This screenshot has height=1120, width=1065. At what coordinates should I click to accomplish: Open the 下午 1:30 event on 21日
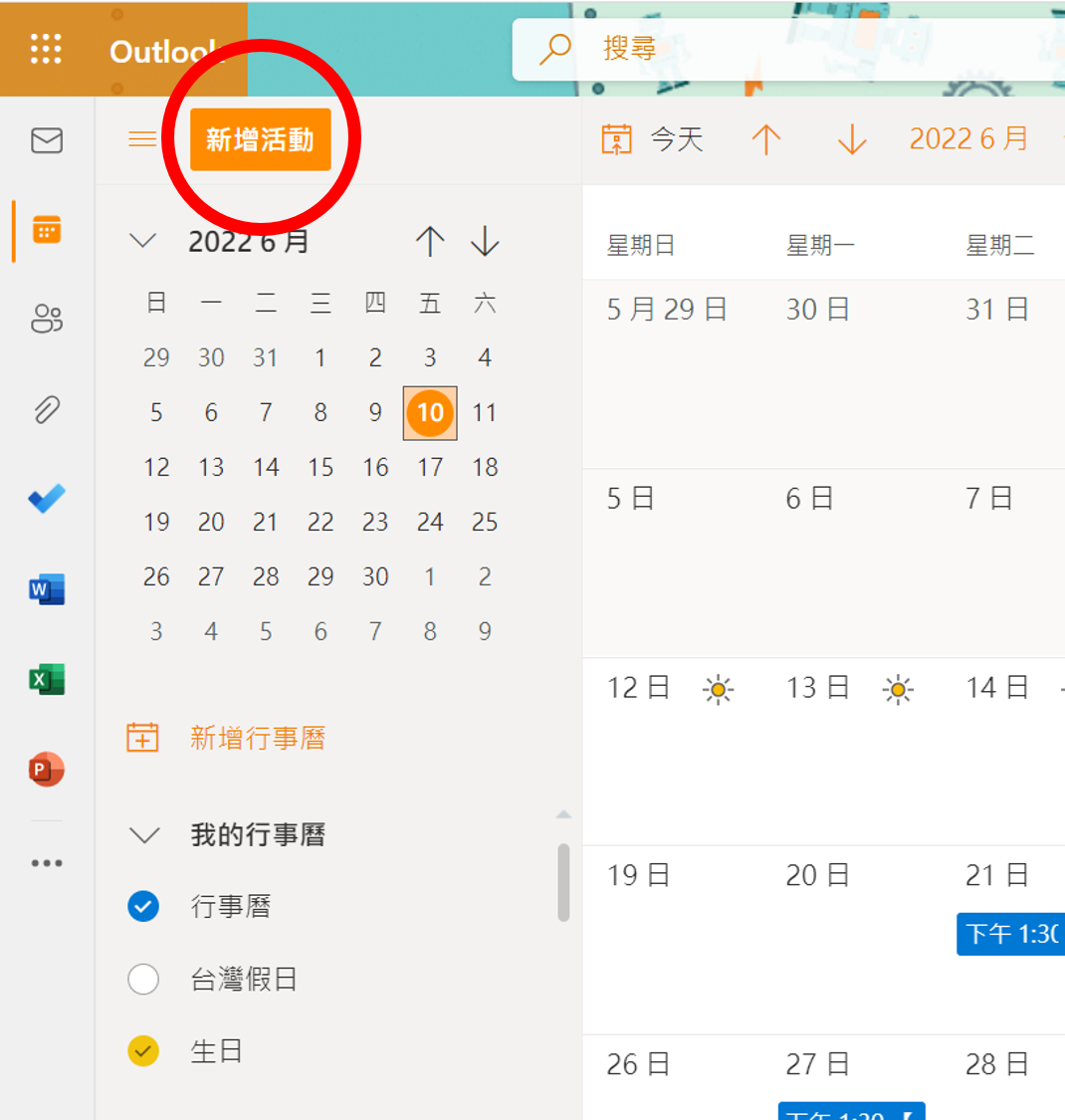tap(1010, 934)
